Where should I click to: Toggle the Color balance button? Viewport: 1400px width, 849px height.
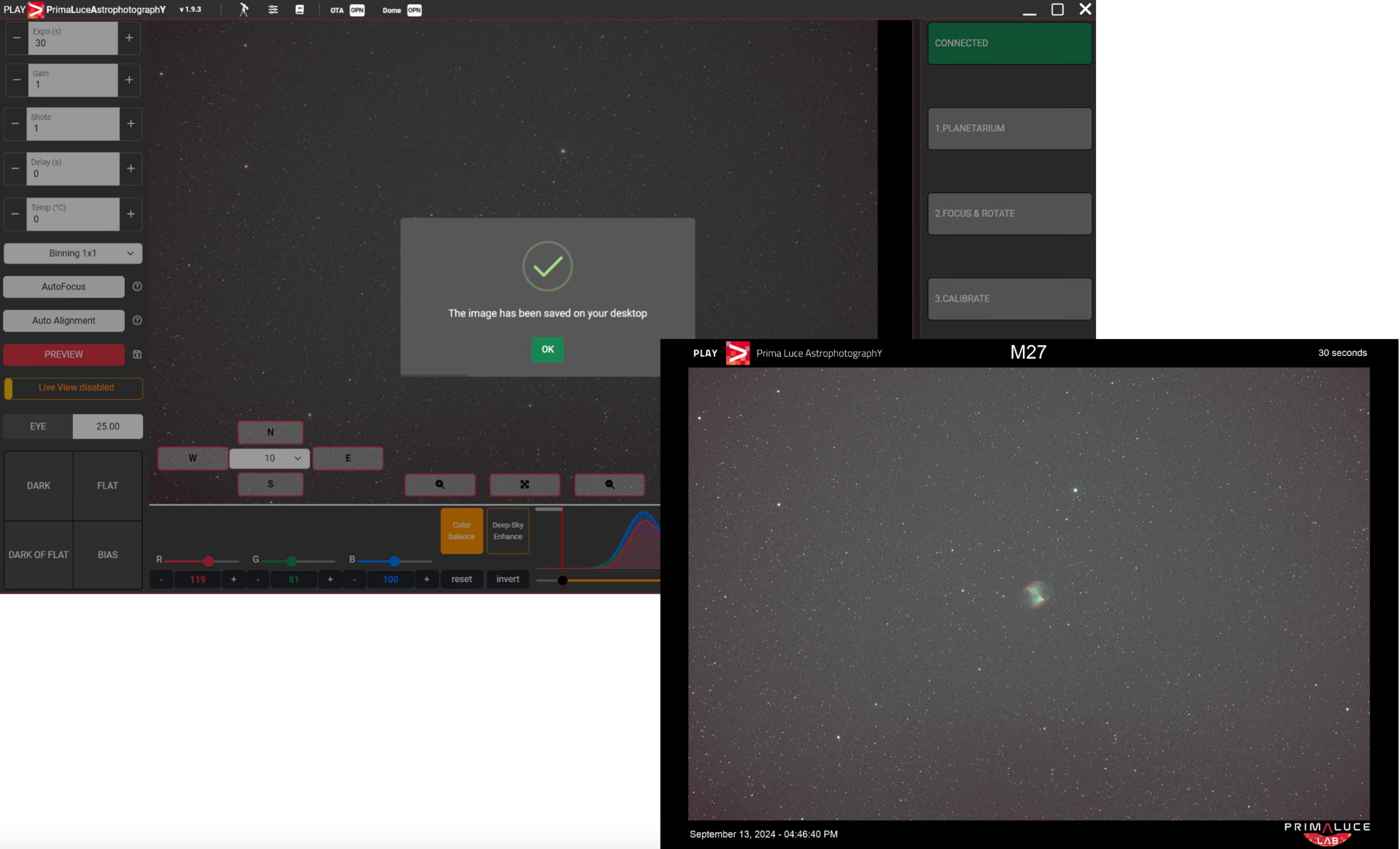point(462,531)
